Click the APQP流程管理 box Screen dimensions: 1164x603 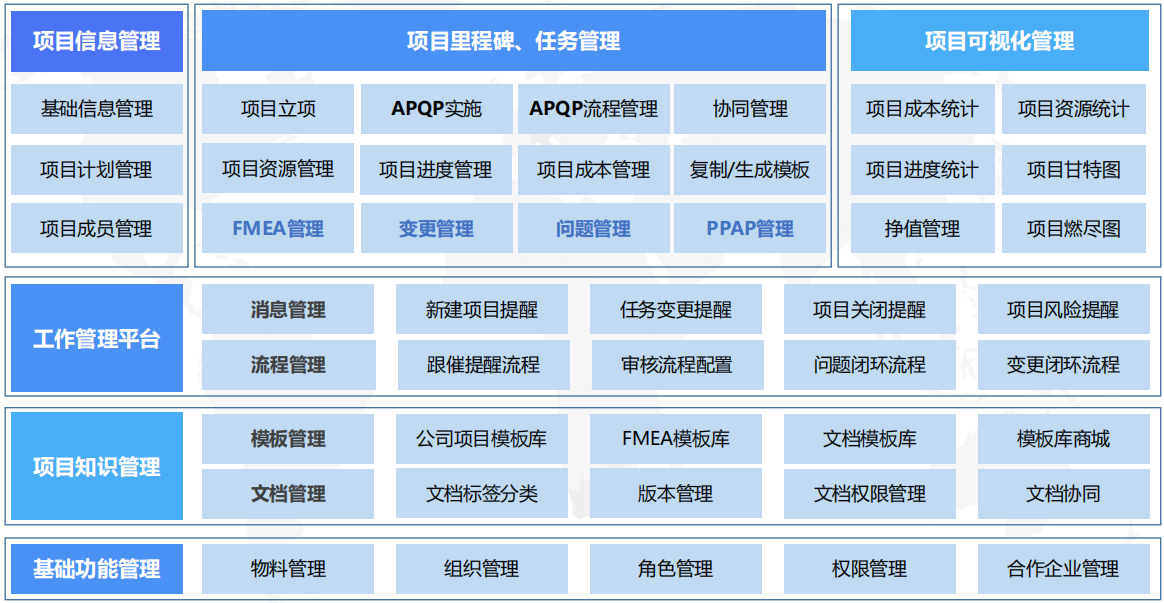click(593, 110)
